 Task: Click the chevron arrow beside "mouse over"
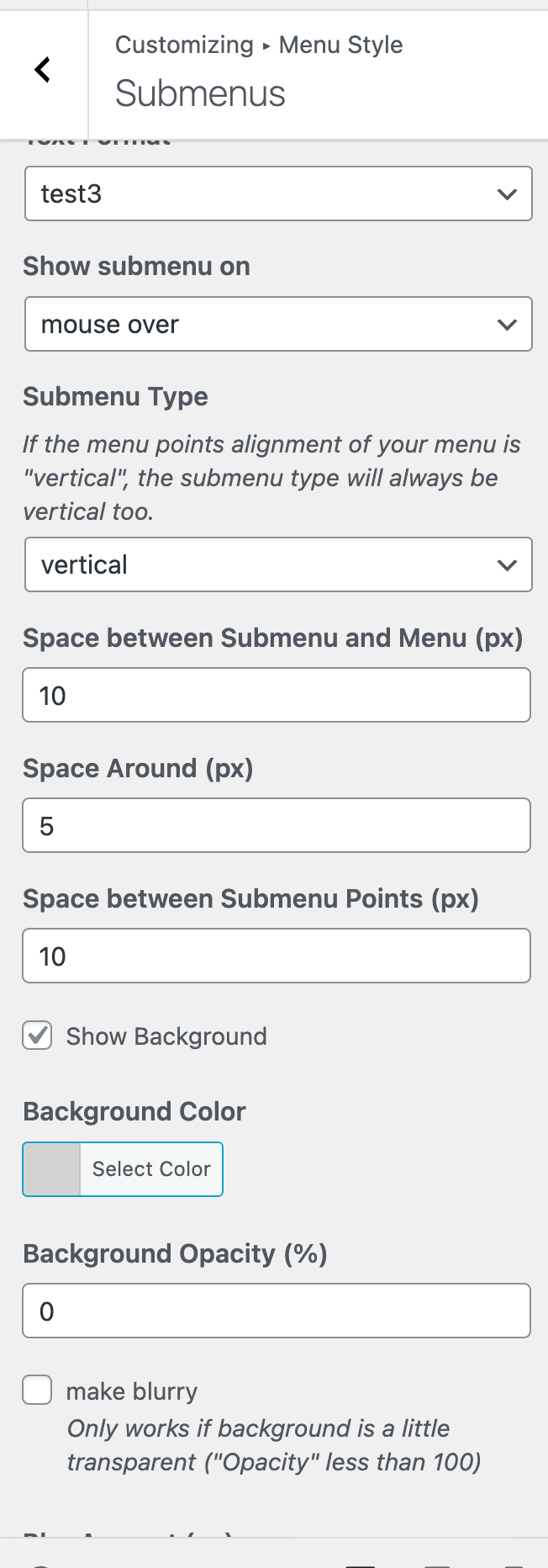tap(507, 325)
